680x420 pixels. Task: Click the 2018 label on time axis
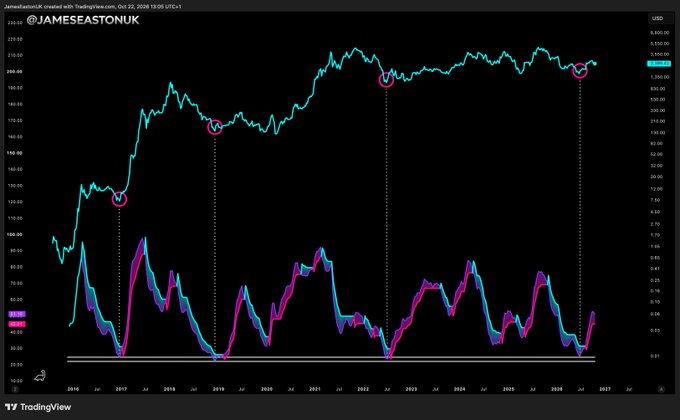tap(170, 389)
